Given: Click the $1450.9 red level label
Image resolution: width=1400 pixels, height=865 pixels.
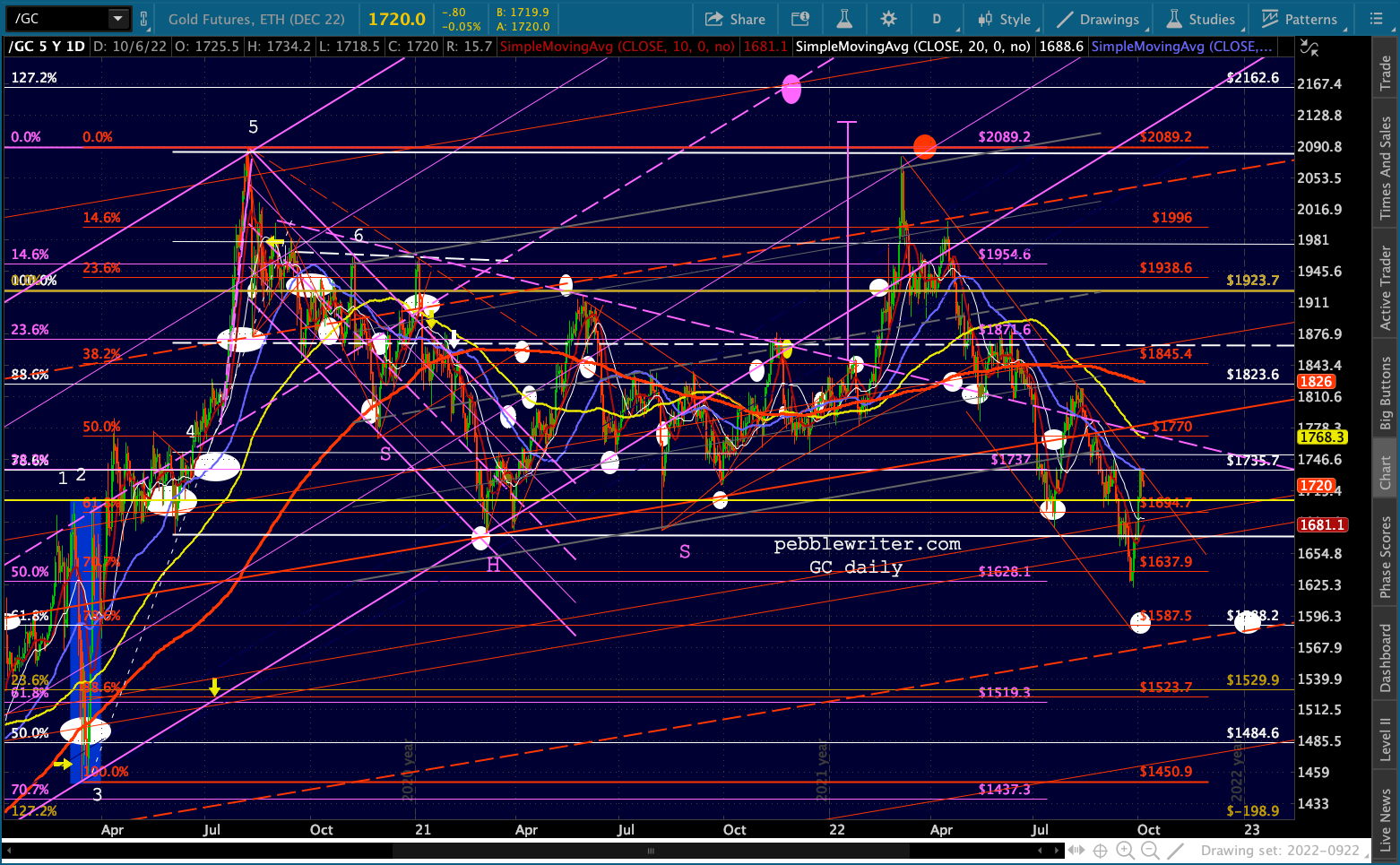Looking at the screenshot, I should (1166, 772).
